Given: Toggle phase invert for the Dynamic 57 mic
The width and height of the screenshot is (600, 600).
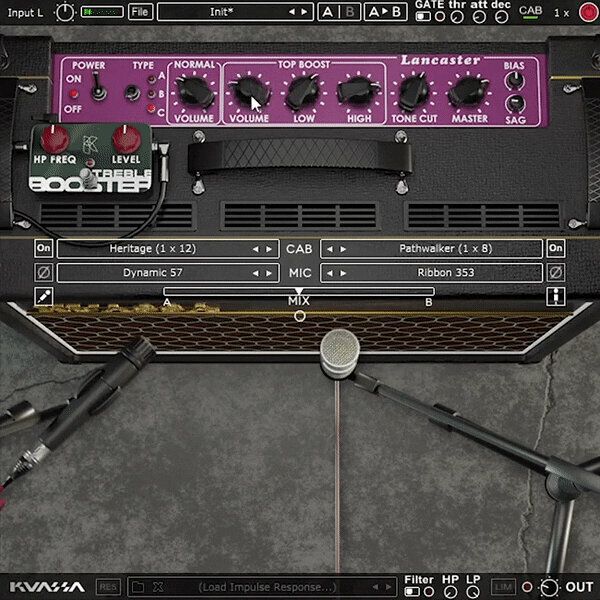Looking at the screenshot, I should (44, 272).
